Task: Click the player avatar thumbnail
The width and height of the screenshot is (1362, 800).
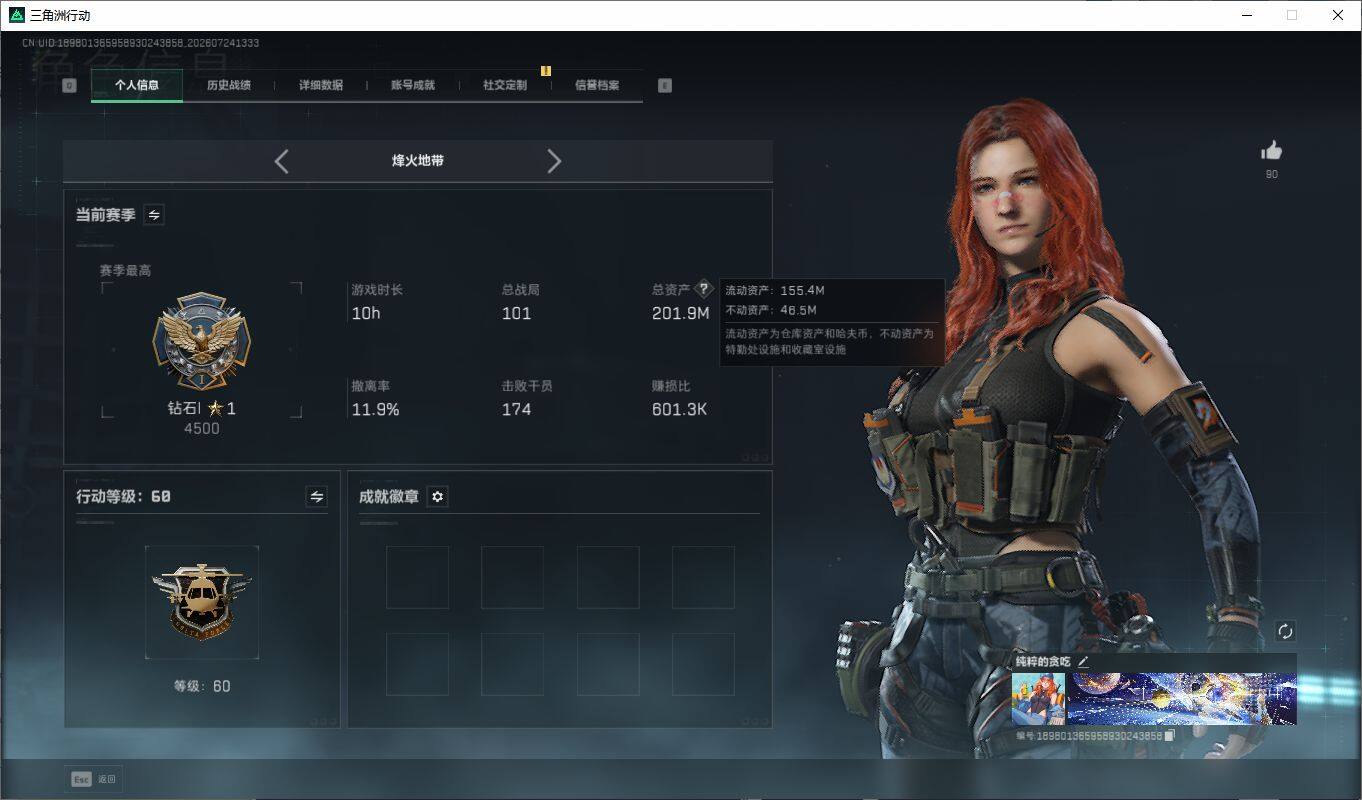Action: (1038, 698)
